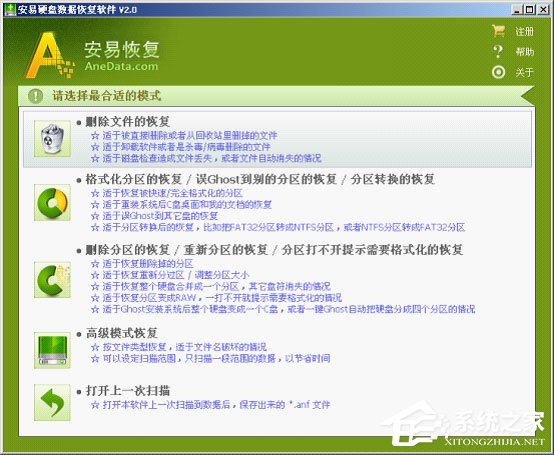This screenshot has height=455, width=554.
Task: Choose 打开上一次扫描 heading
Action: click(x=128, y=391)
